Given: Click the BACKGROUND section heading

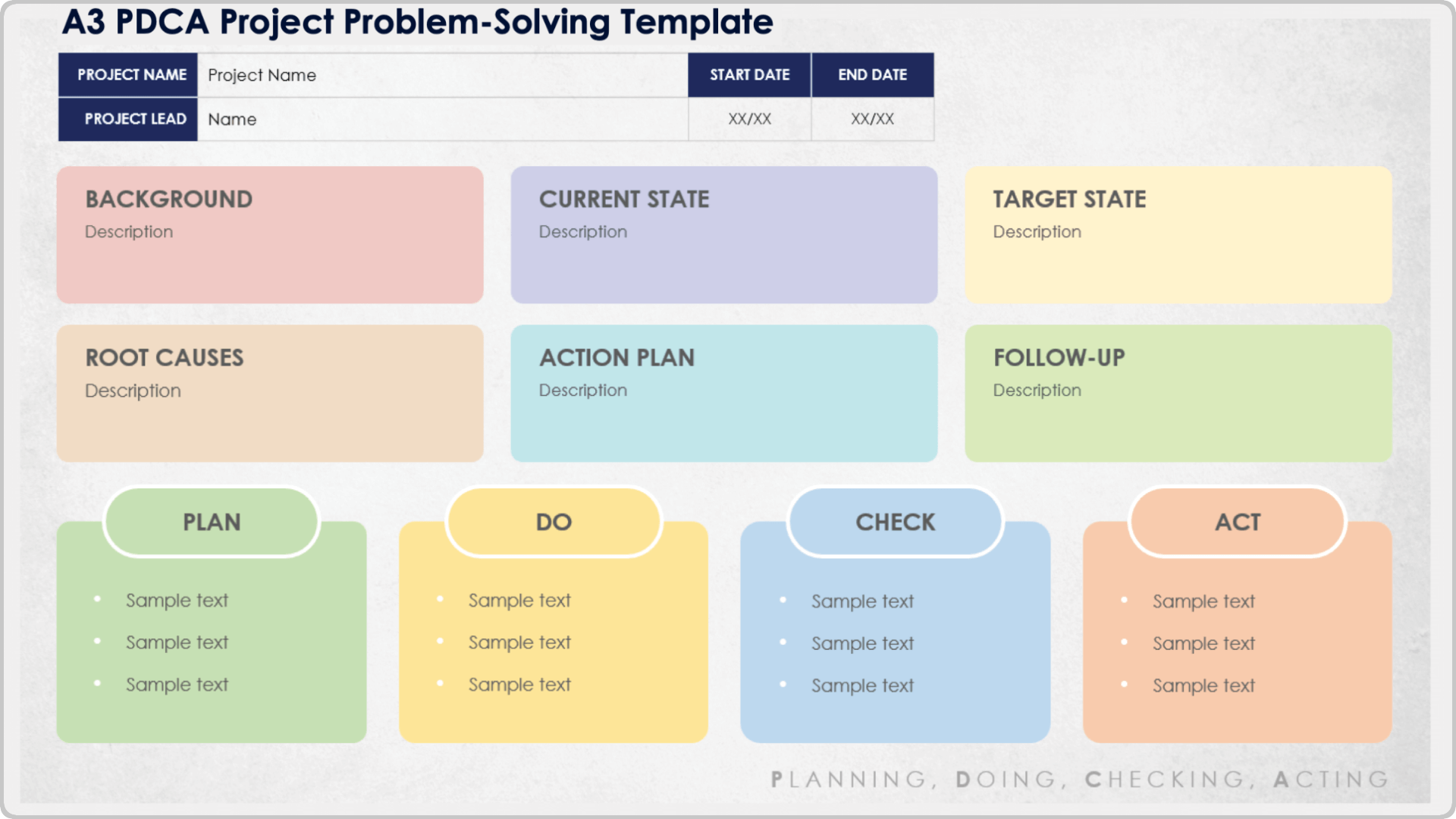Looking at the screenshot, I should coord(168,199).
